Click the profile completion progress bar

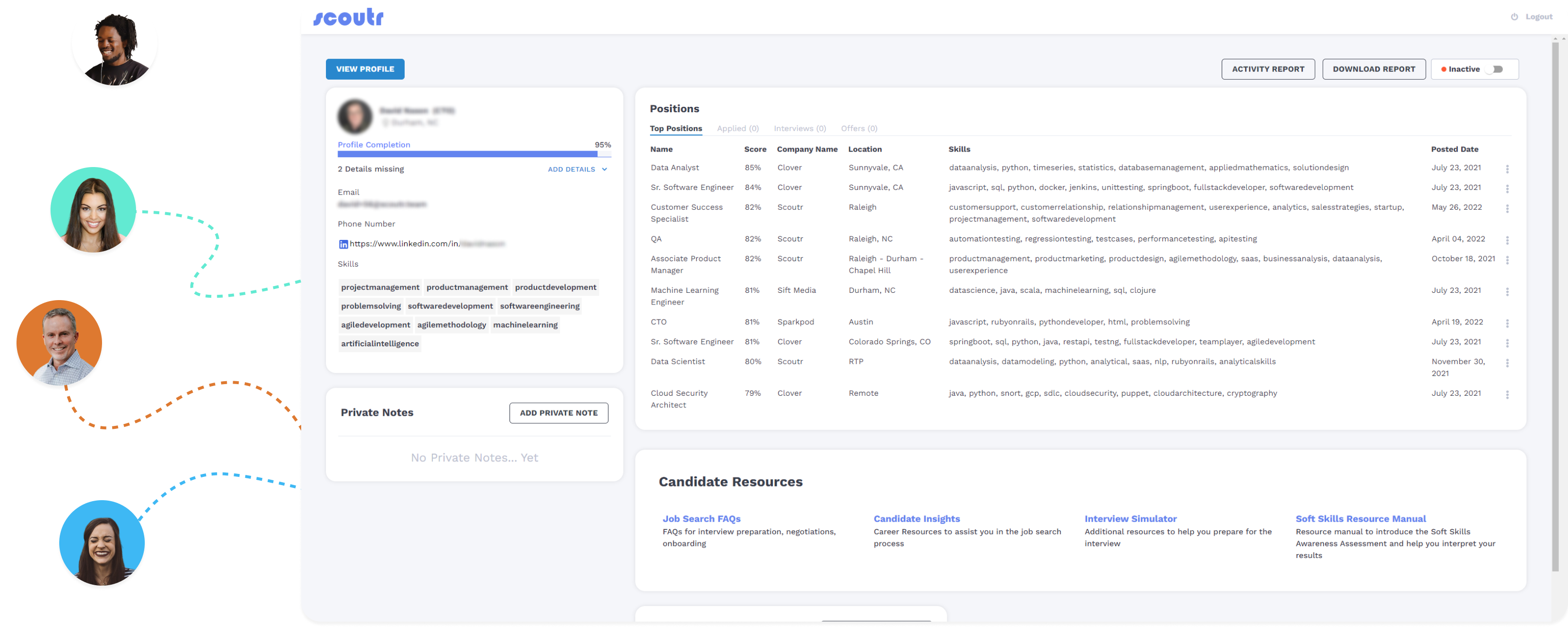(x=474, y=154)
